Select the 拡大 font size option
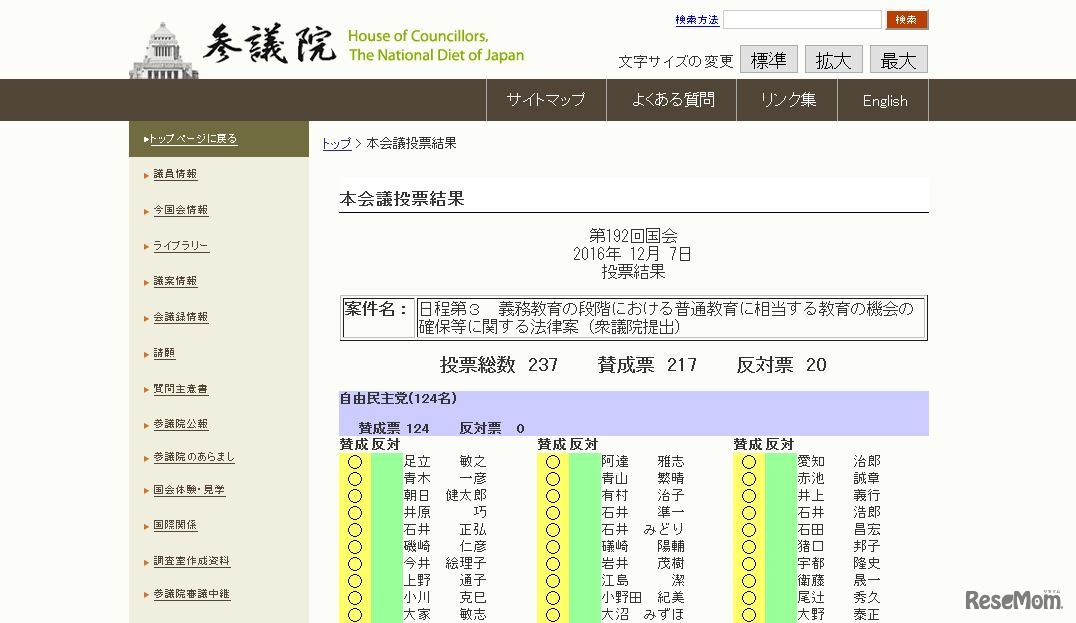 click(833, 60)
